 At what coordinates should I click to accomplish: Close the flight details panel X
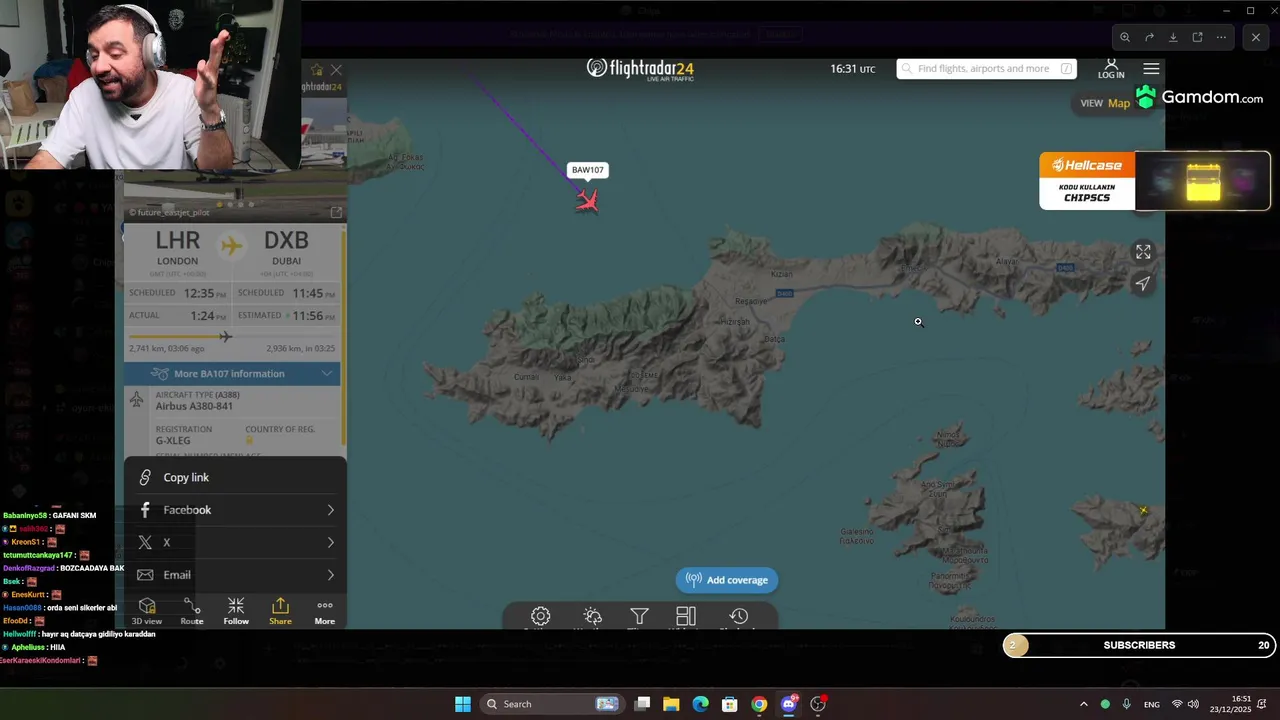pyautogui.click(x=336, y=70)
